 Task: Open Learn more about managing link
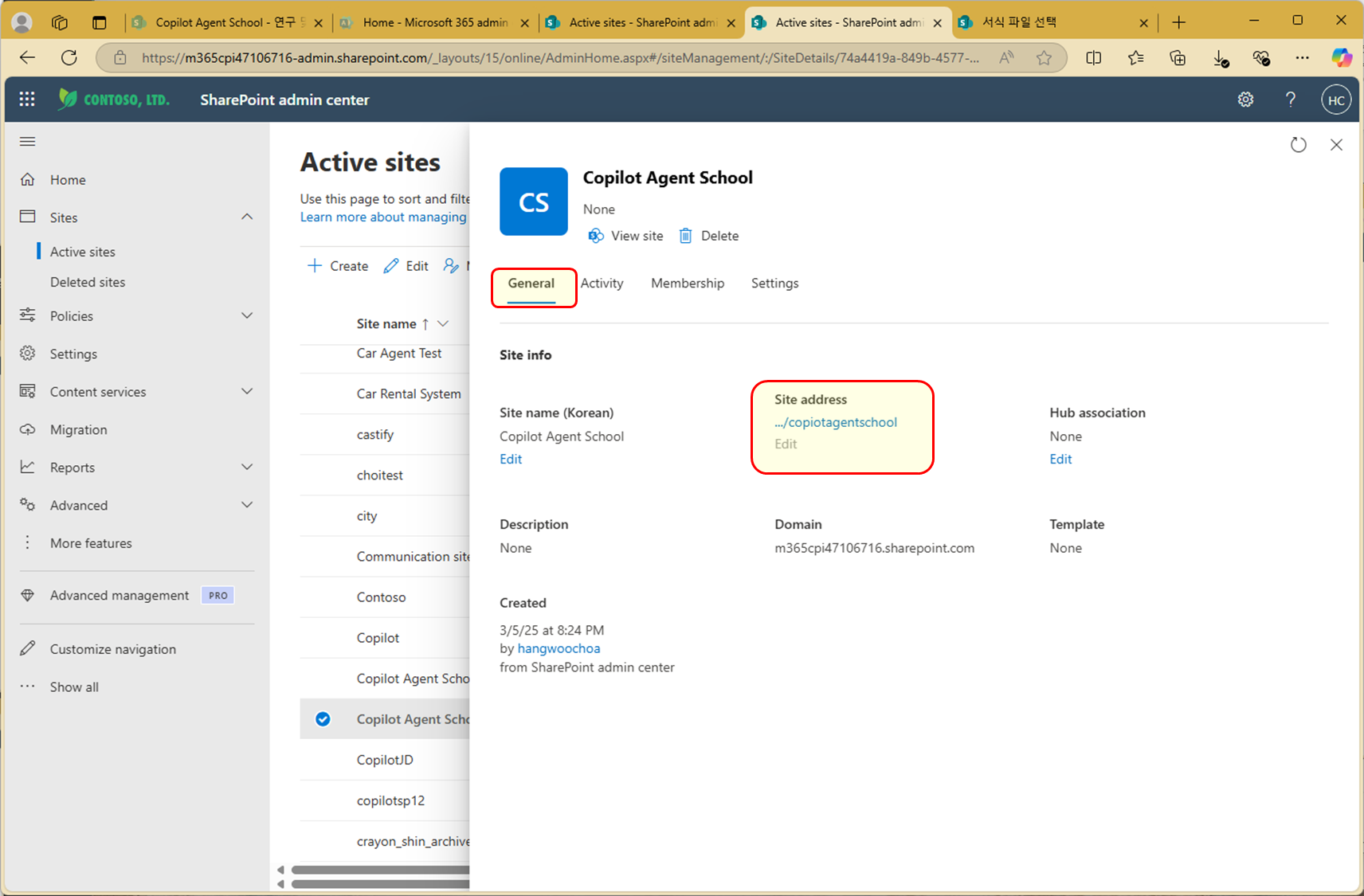point(383,217)
